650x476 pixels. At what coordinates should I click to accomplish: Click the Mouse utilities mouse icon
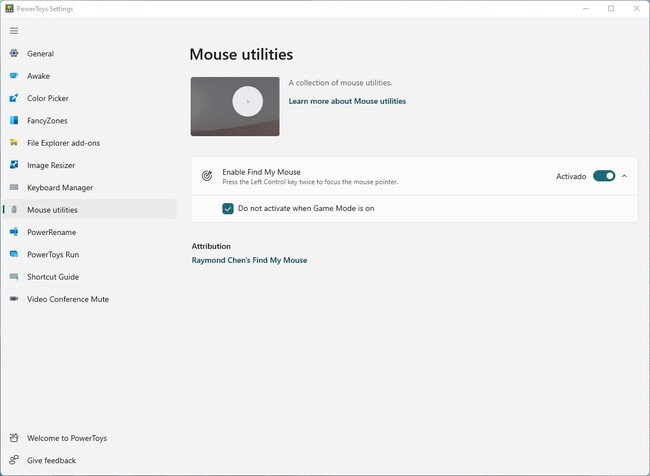click(14, 209)
